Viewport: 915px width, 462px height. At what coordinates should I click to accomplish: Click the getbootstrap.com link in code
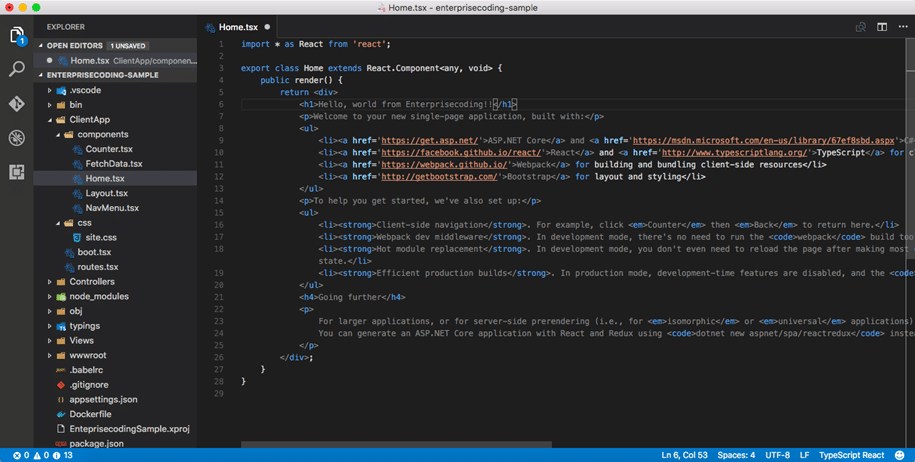[x=439, y=177]
